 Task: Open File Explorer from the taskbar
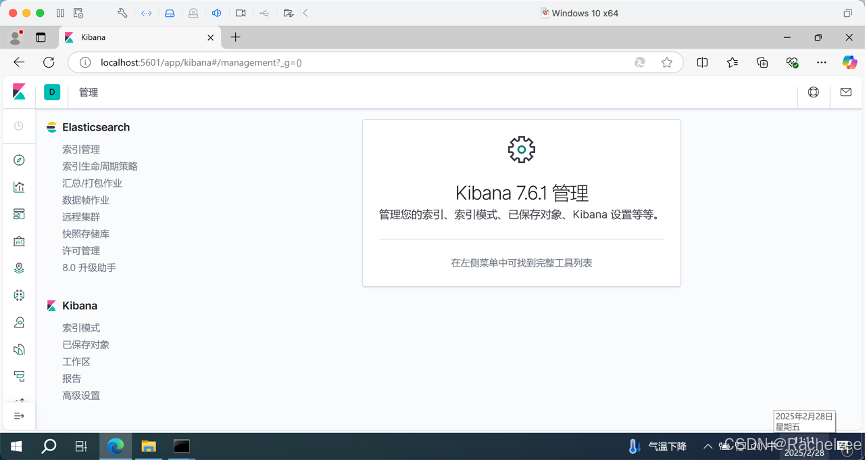[149, 446]
